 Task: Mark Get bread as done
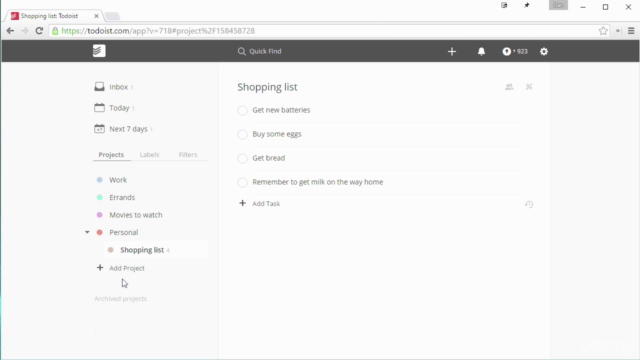point(242,158)
